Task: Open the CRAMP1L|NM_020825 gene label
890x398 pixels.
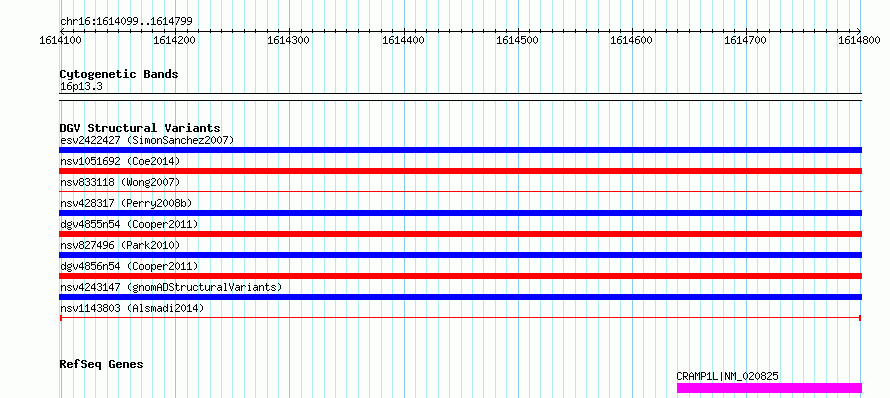Action: point(727,376)
